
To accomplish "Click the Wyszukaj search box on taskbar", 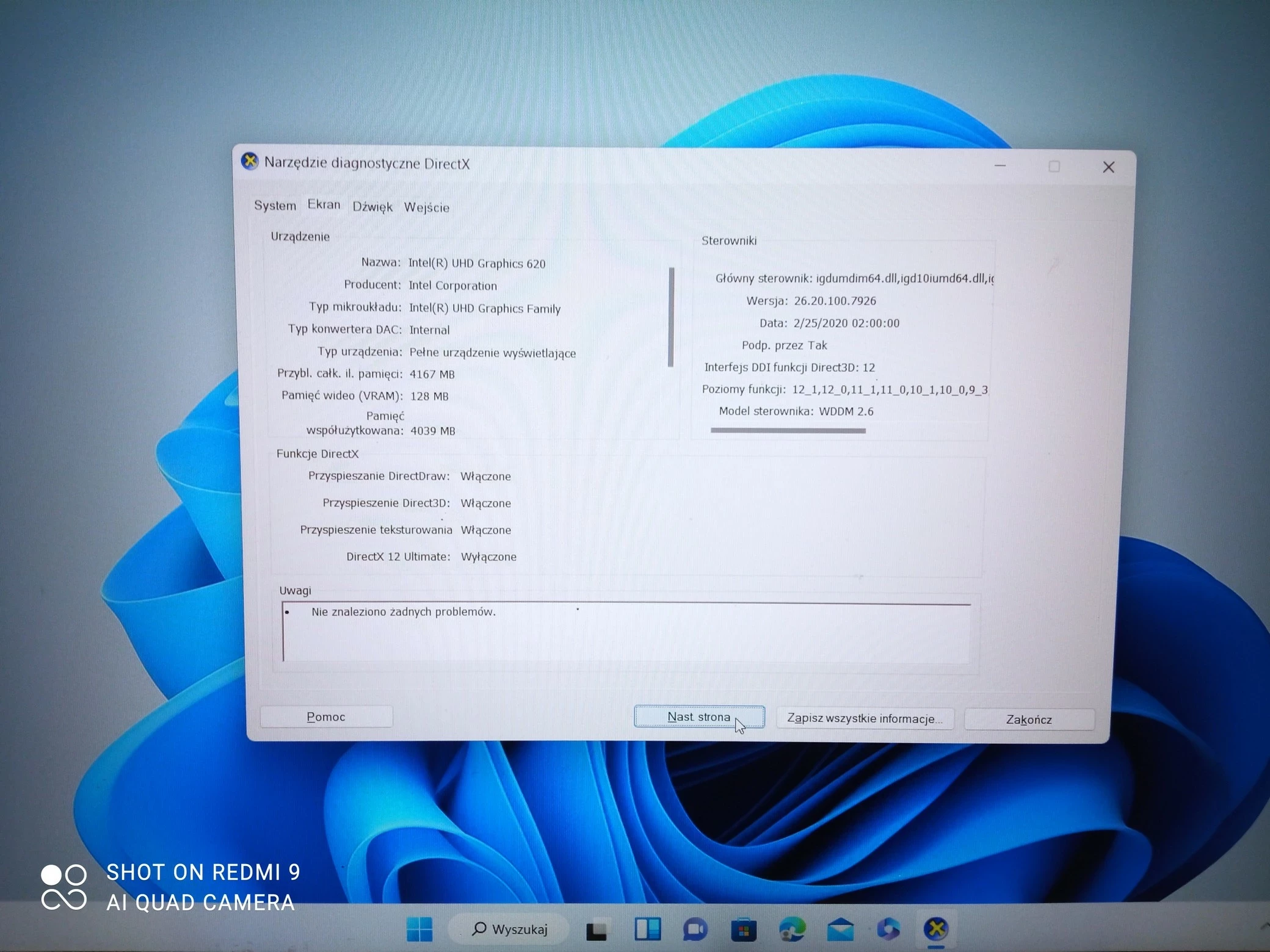I will (510, 929).
